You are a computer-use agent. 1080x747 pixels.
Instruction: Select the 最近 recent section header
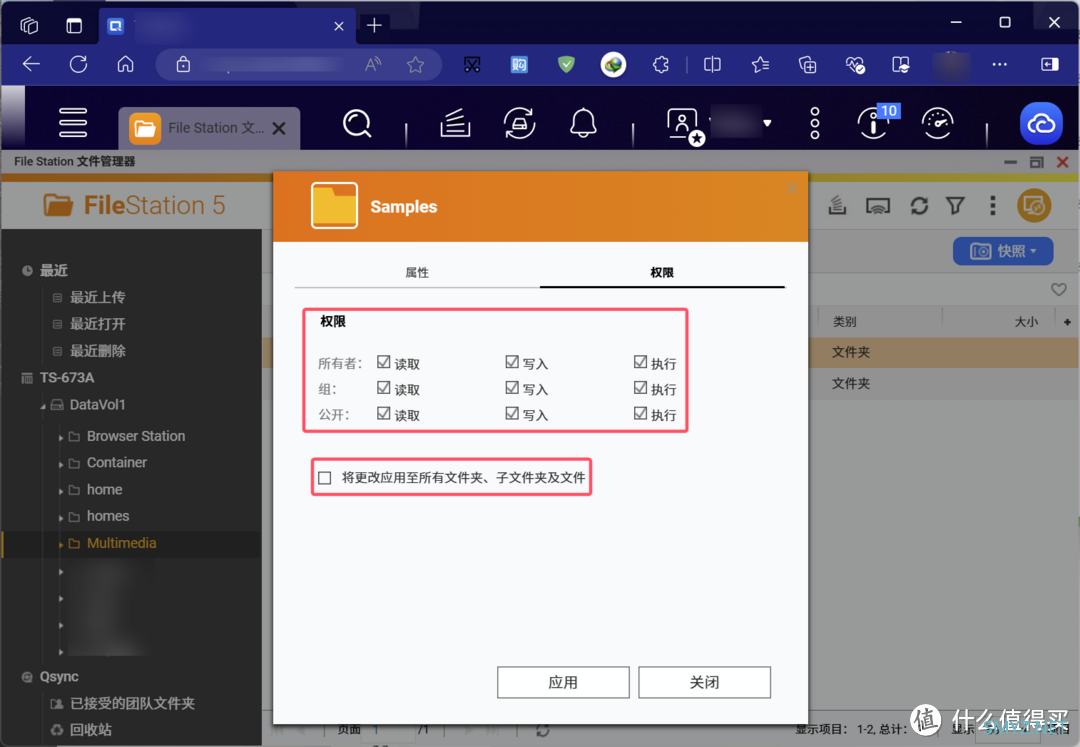click(53, 271)
